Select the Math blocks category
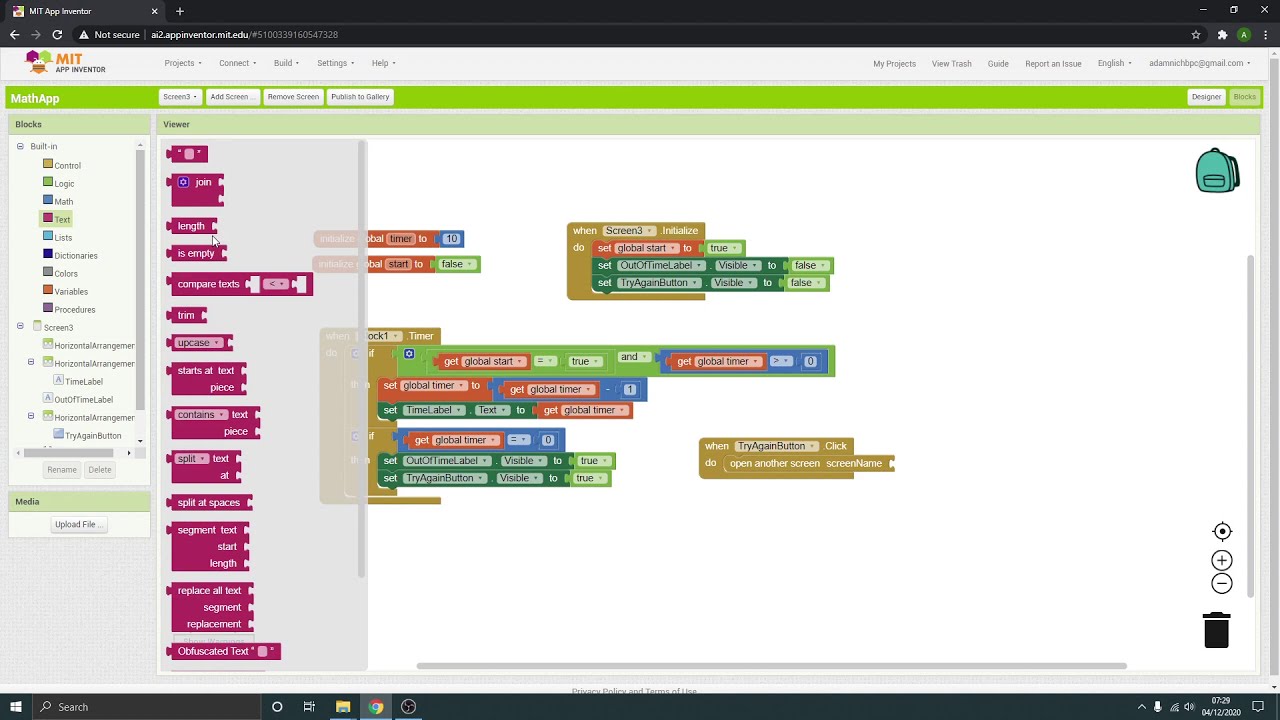Image resolution: width=1280 pixels, height=720 pixels. pyautogui.click(x=63, y=202)
